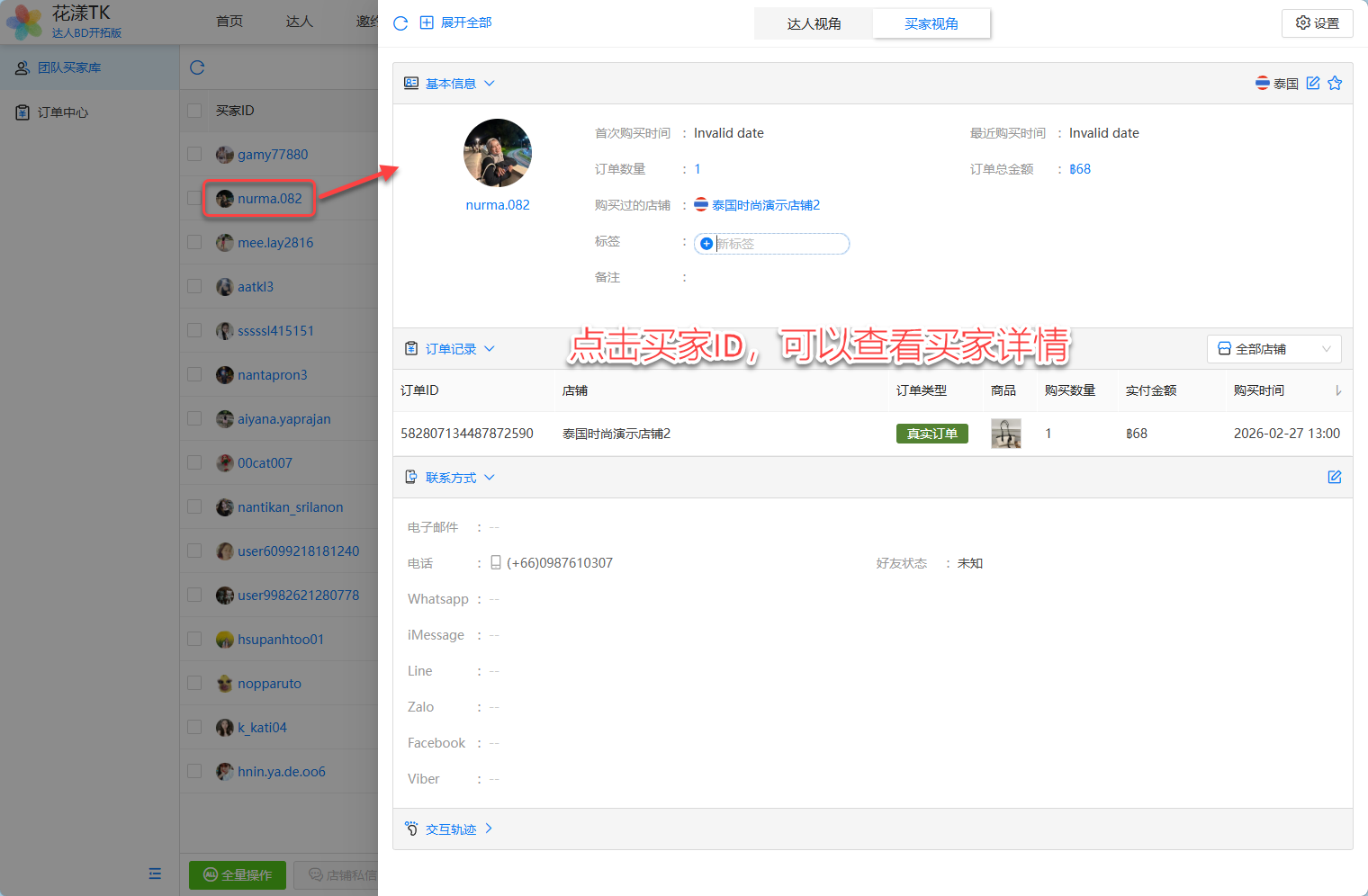Switch to 达人视角 tab
Viewport: 1368px width, 896px height.
click(814, 24)
